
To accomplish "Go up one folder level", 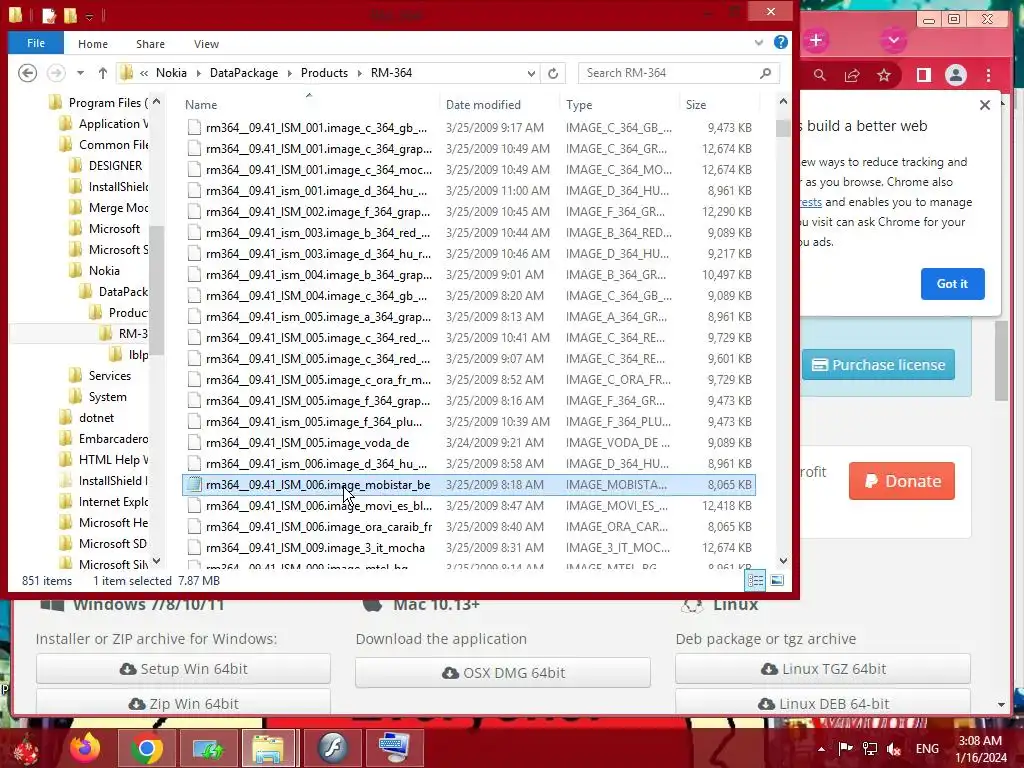I will point(103,73).
